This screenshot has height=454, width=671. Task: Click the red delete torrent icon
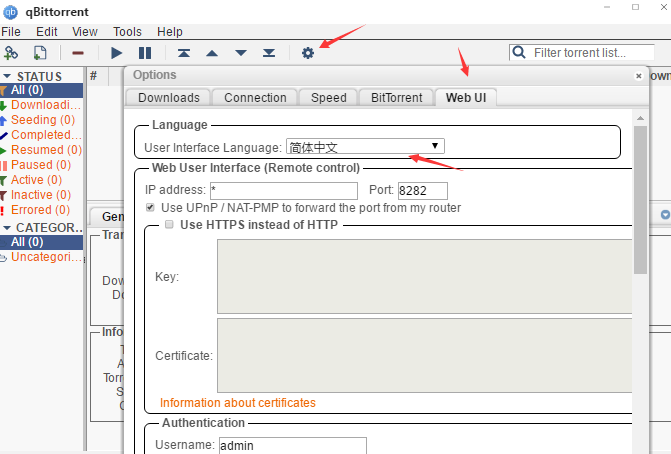click(78, 52)
